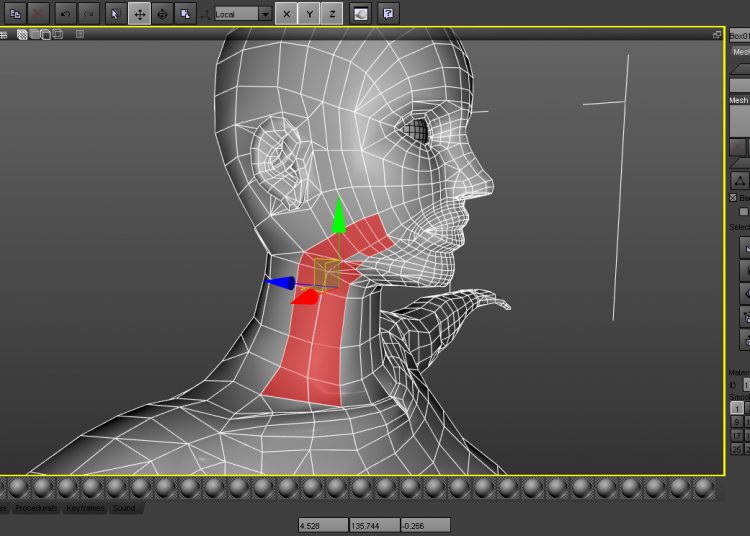The width and height of the screenshot is (750, 536).
Task: Open the Keyframes tab
Action: pyautogui.click(x=85, y=509)
